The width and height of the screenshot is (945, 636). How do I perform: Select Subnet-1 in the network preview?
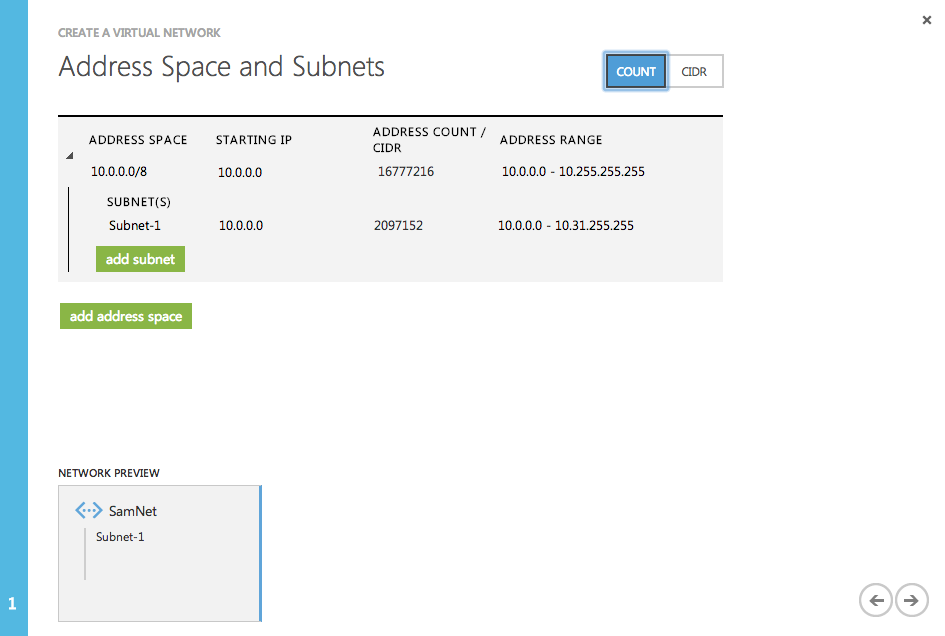[120, 537]
